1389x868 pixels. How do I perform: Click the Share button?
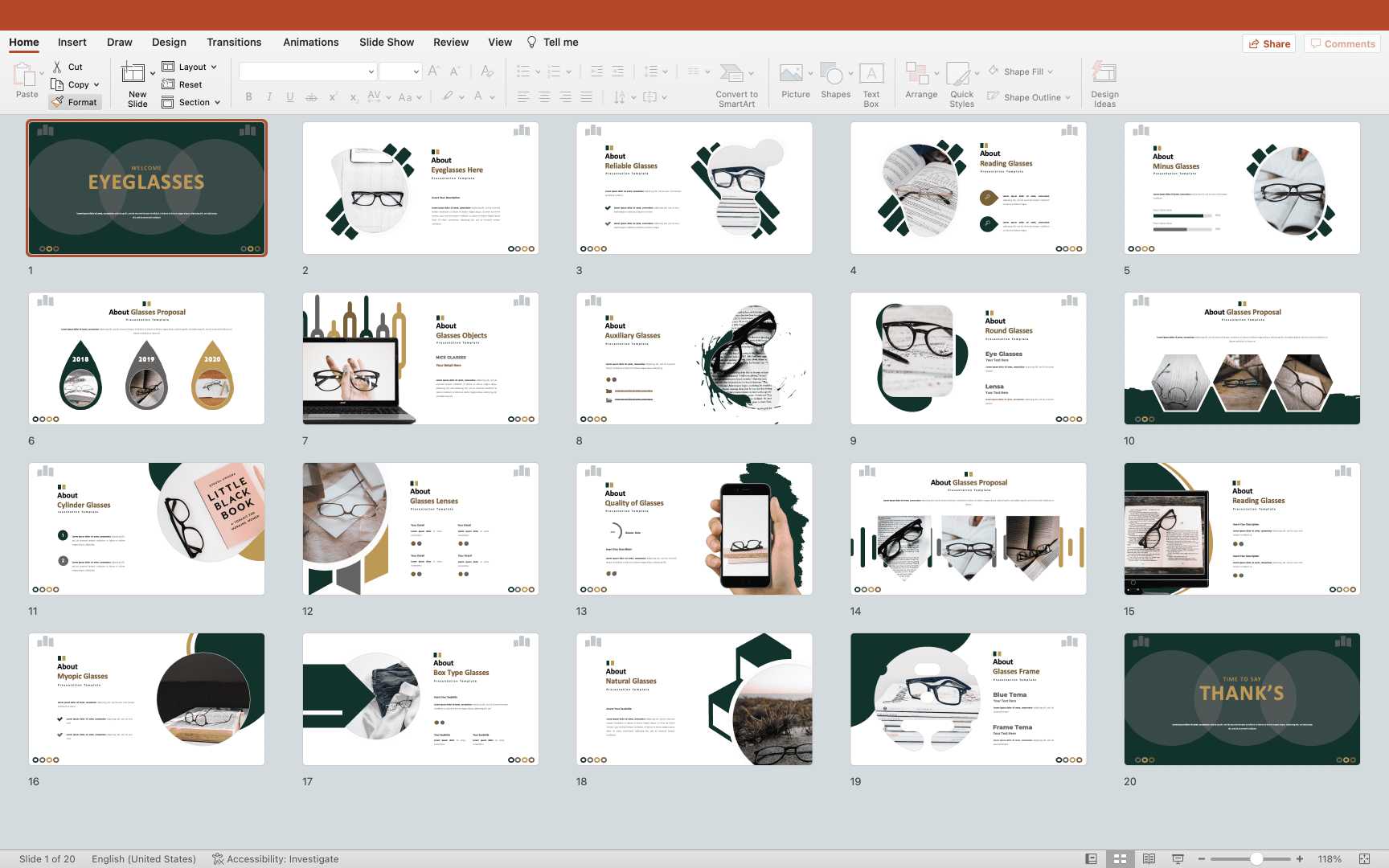pos(1268,43)
